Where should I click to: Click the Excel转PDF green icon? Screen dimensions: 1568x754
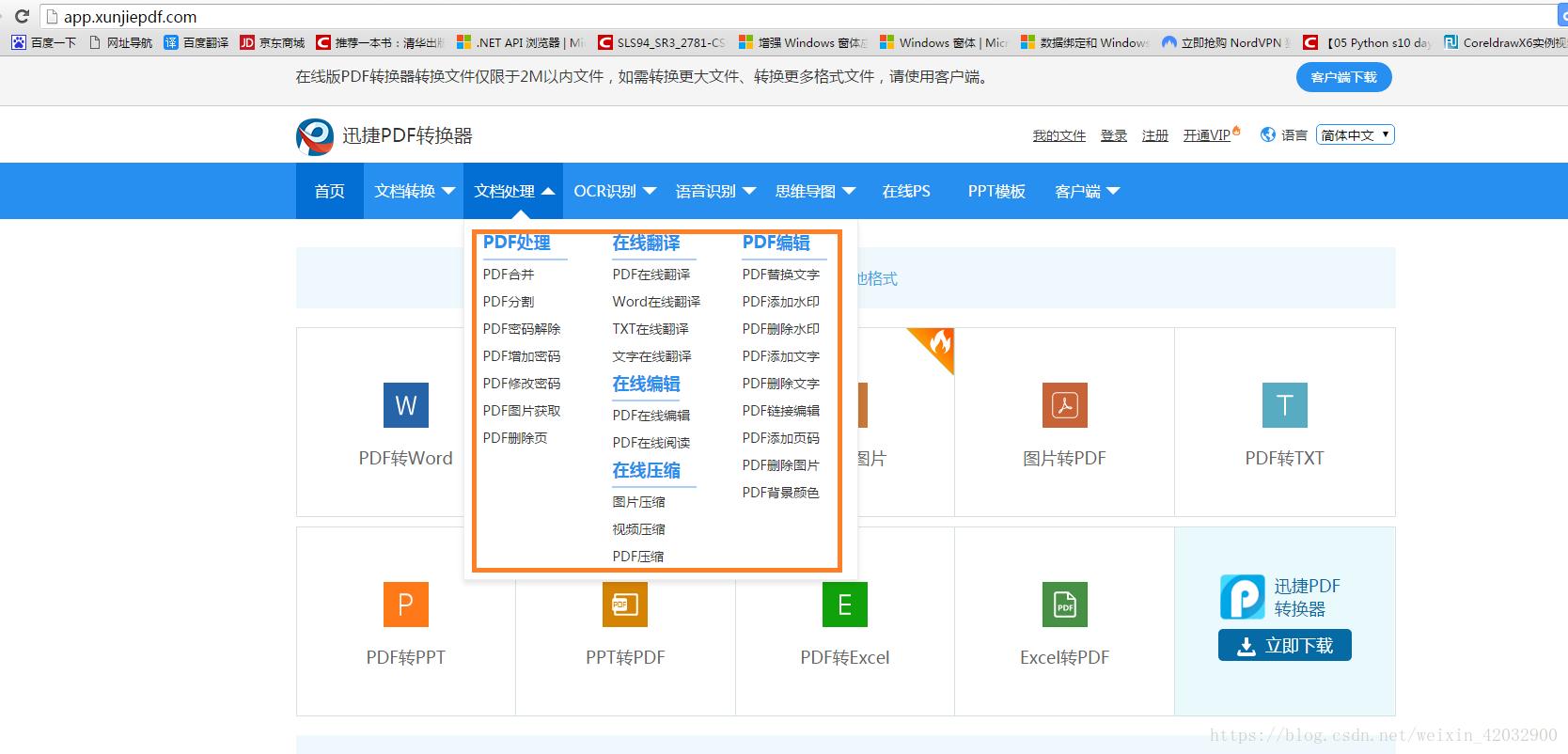pyautogui.click(x=1065, y=605)
